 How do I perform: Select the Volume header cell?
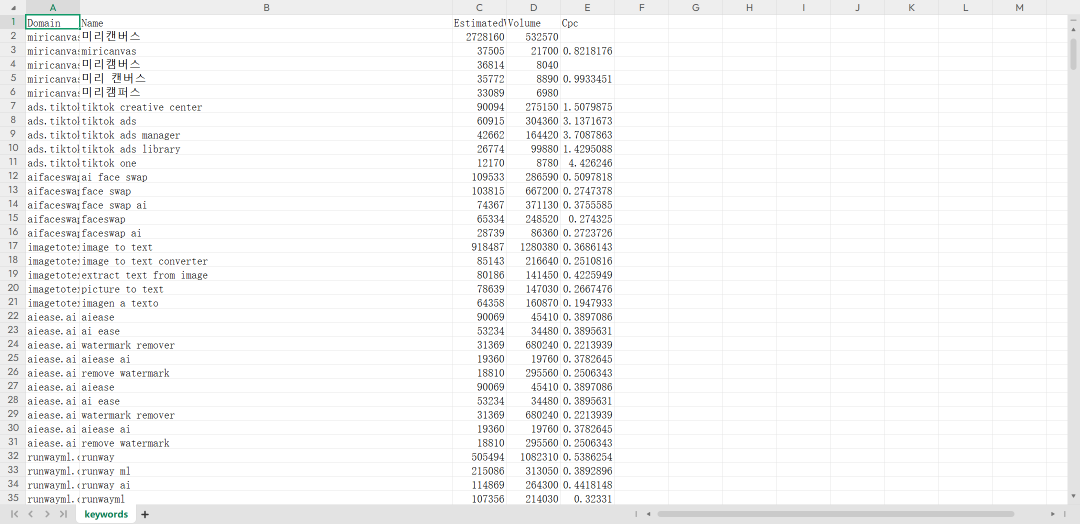coord(533,23)
